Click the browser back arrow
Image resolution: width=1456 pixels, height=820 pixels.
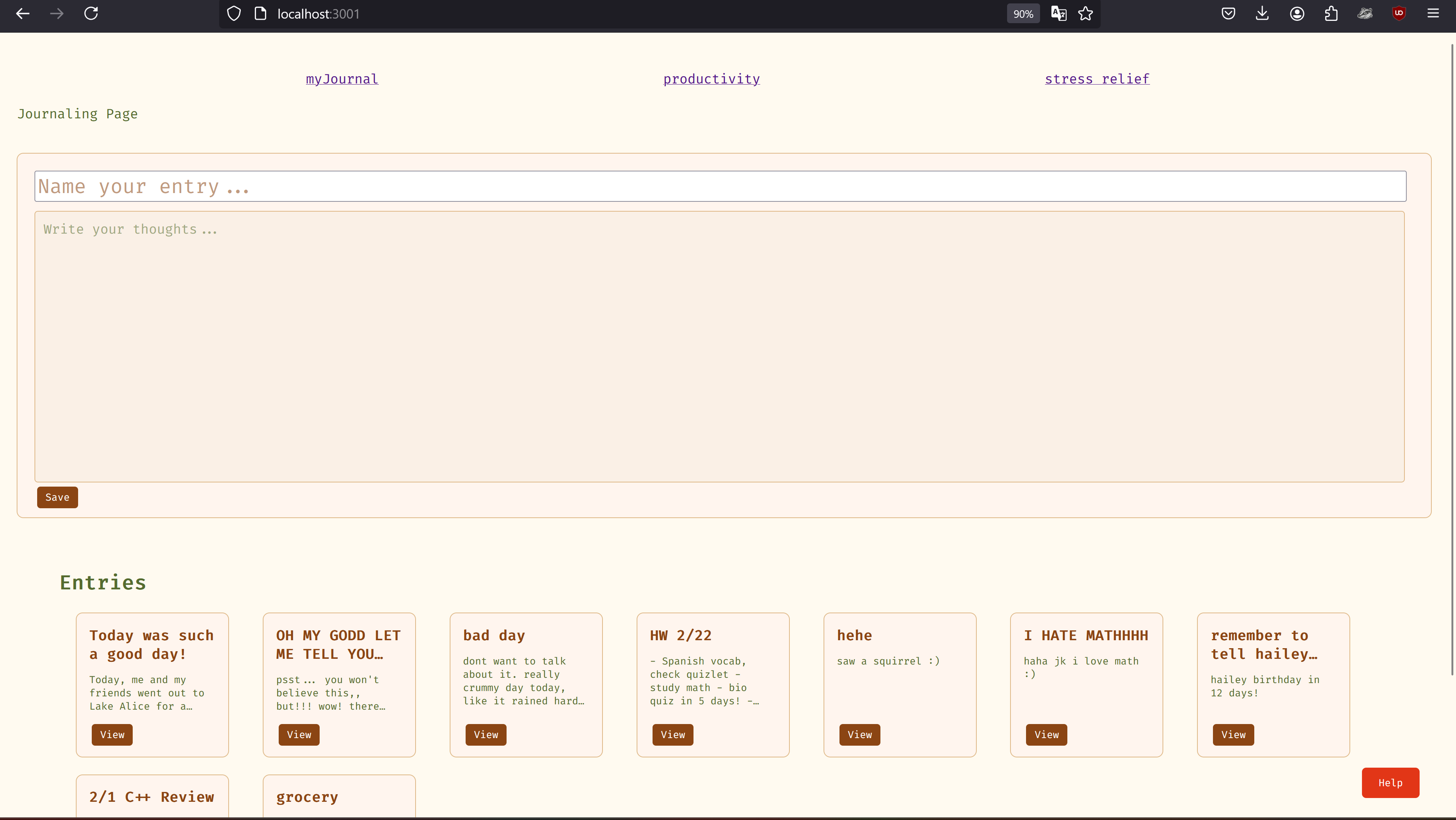point(23,14)
